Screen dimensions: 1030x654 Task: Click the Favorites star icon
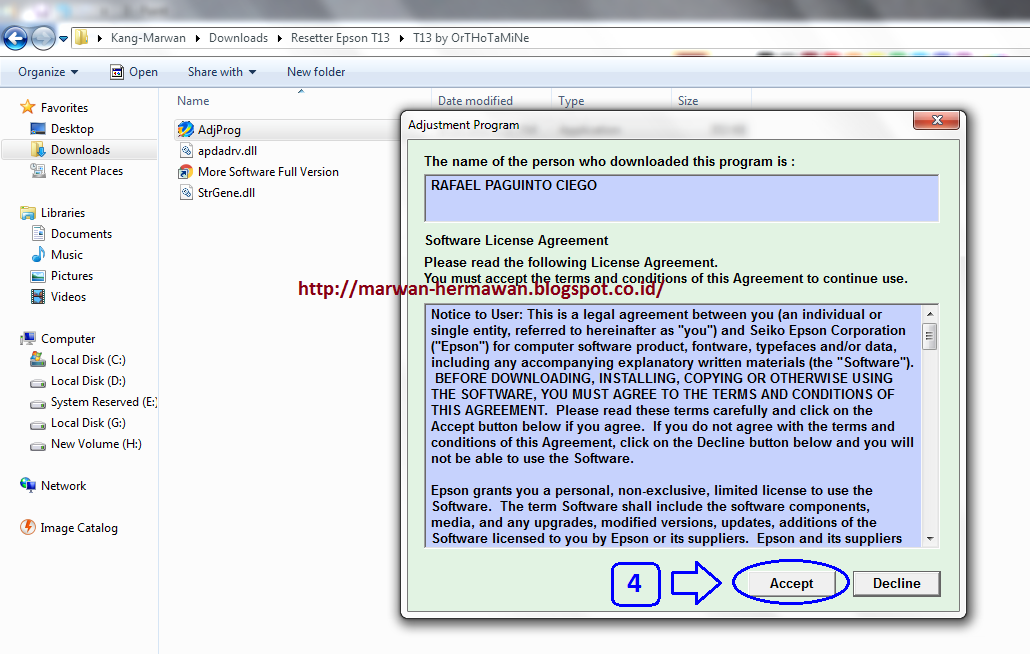(x=28, y=107)
